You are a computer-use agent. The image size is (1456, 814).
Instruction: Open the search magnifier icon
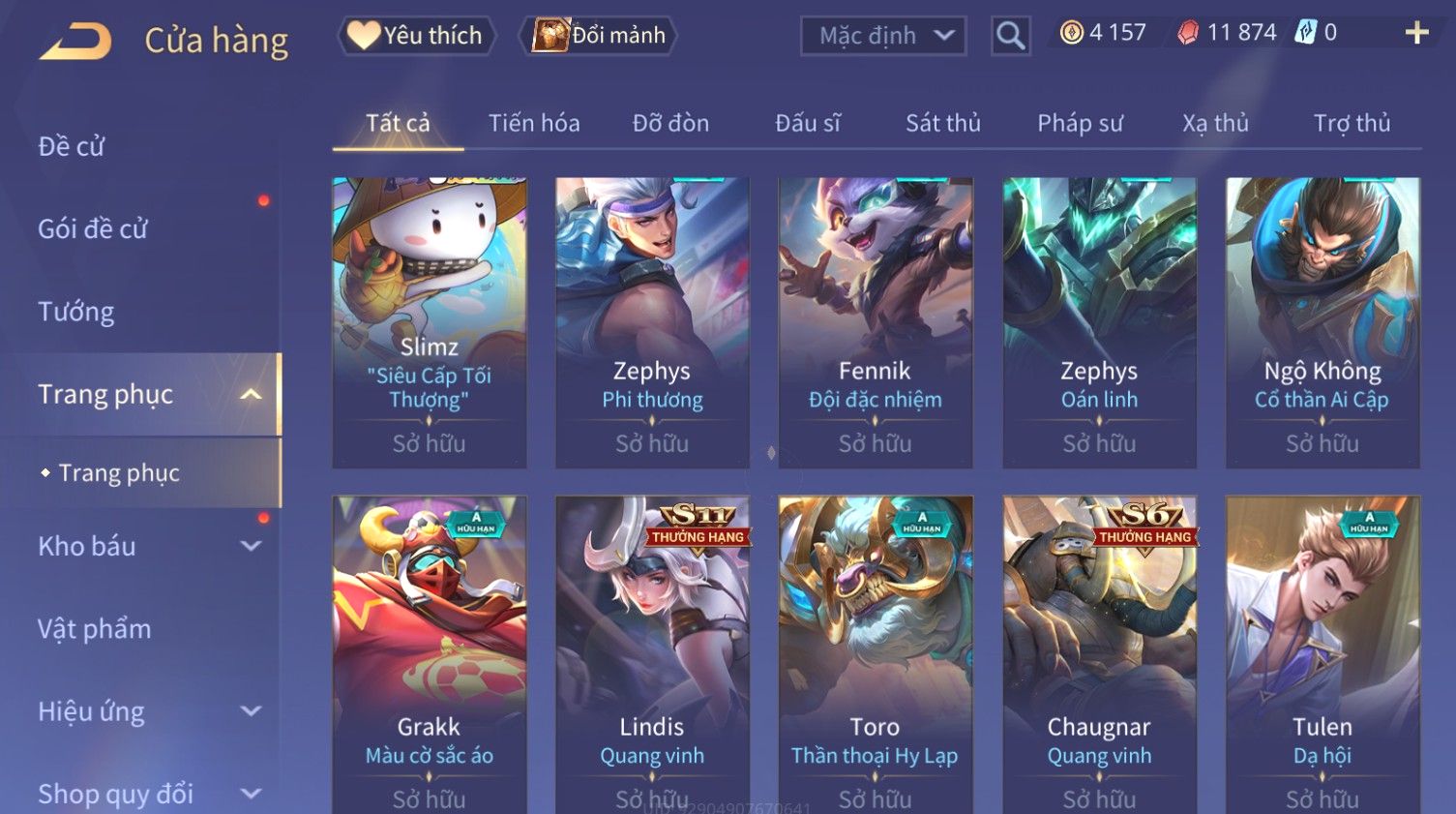1010,36
